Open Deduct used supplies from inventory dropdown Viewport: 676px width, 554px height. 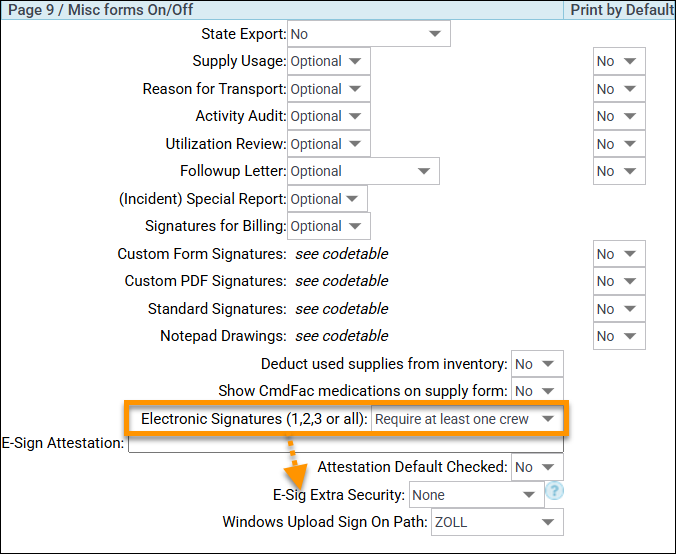pos(536,364)
